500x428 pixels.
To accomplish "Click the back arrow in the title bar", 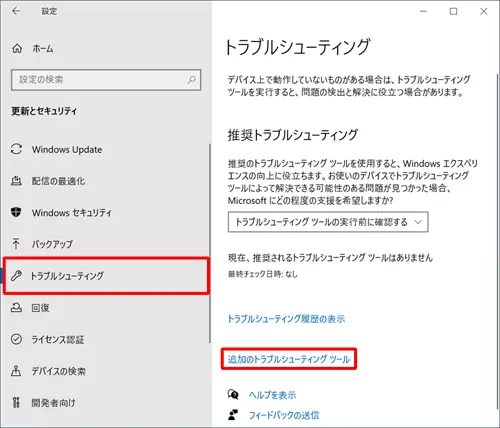I will click(16, 11).
